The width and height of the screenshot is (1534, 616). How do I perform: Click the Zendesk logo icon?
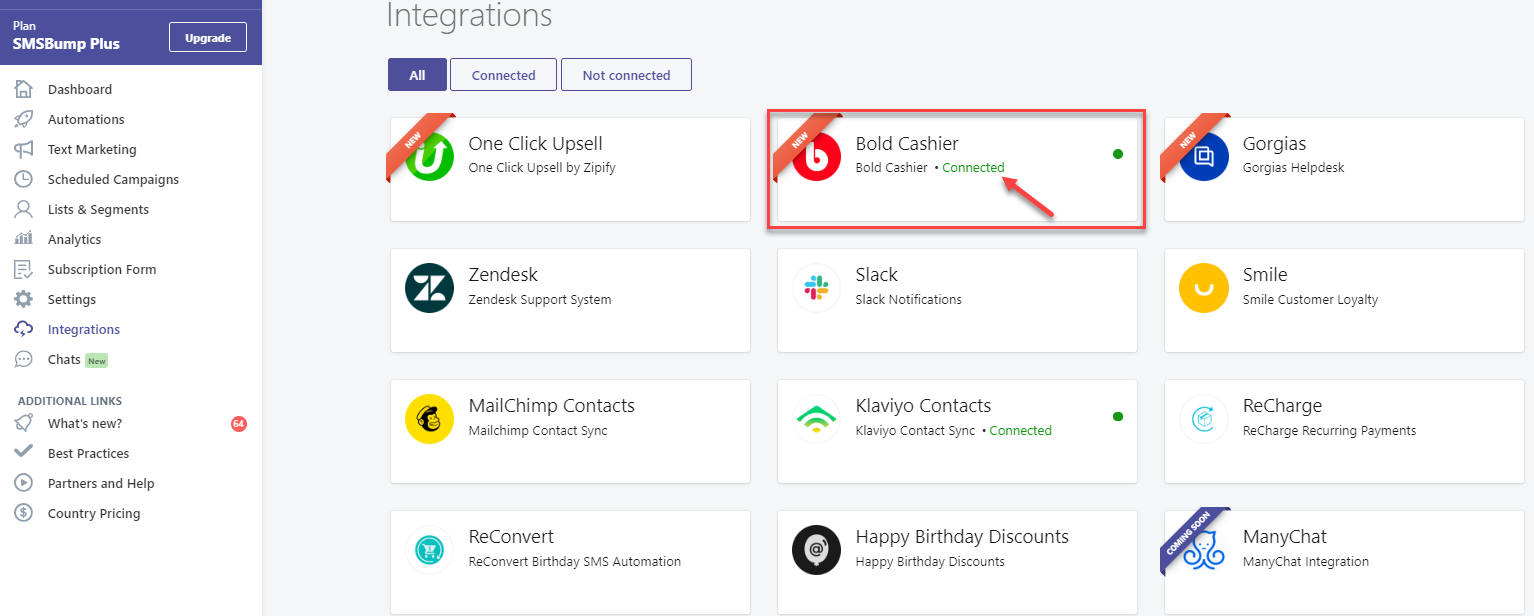[430, 288]
